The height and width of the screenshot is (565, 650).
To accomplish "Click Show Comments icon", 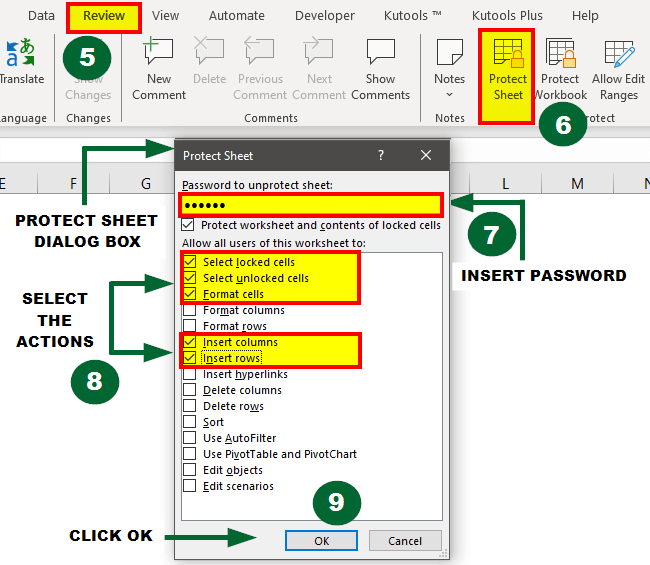I will tap(381, 52).
